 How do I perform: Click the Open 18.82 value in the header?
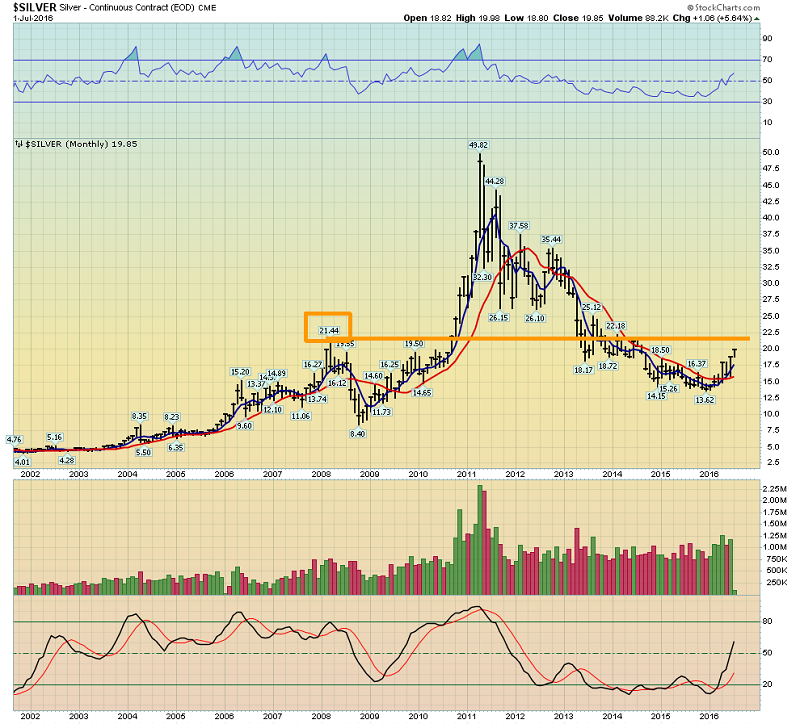coord(427,18)
